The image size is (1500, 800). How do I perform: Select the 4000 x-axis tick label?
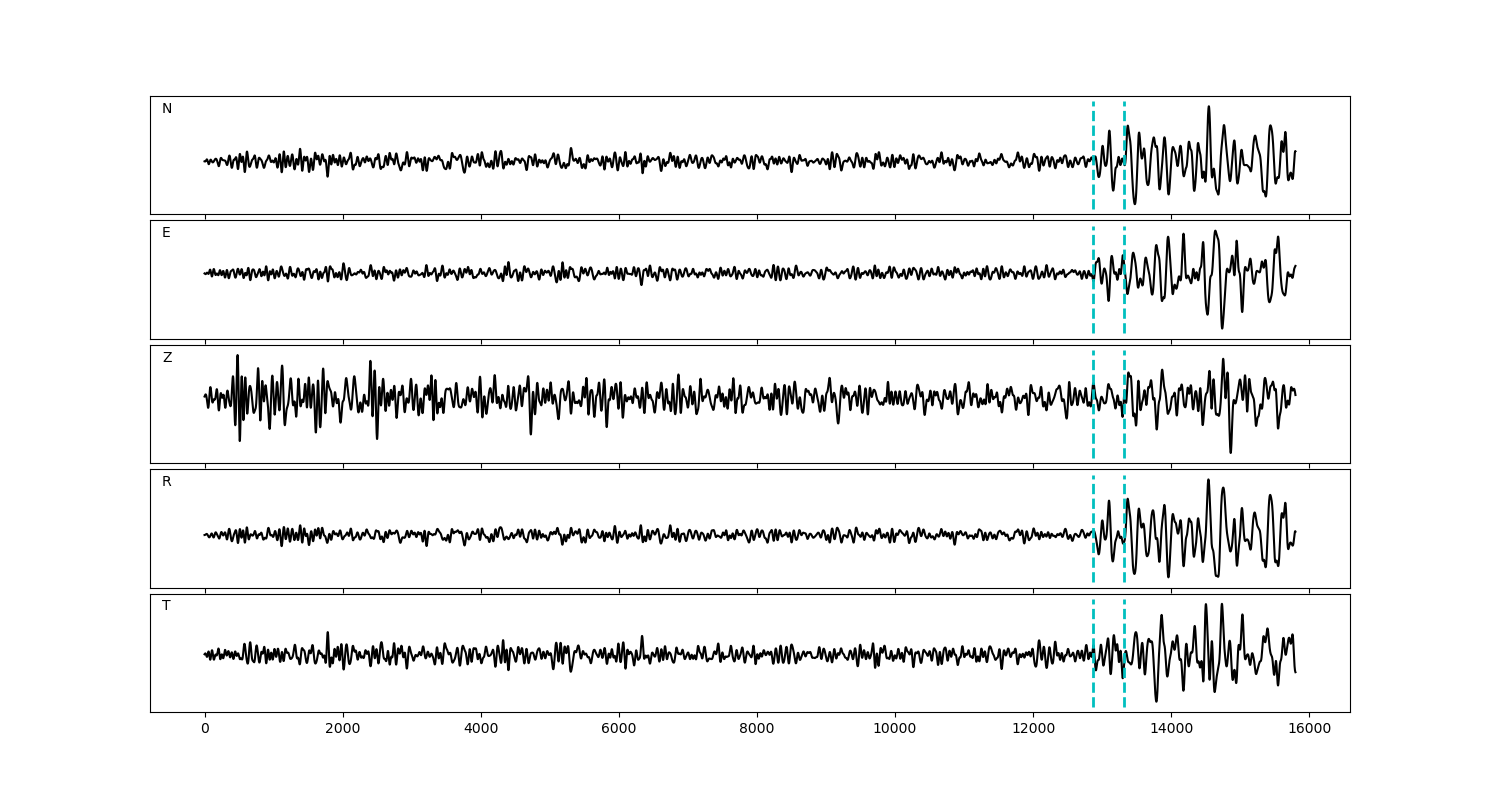(481, 730)
